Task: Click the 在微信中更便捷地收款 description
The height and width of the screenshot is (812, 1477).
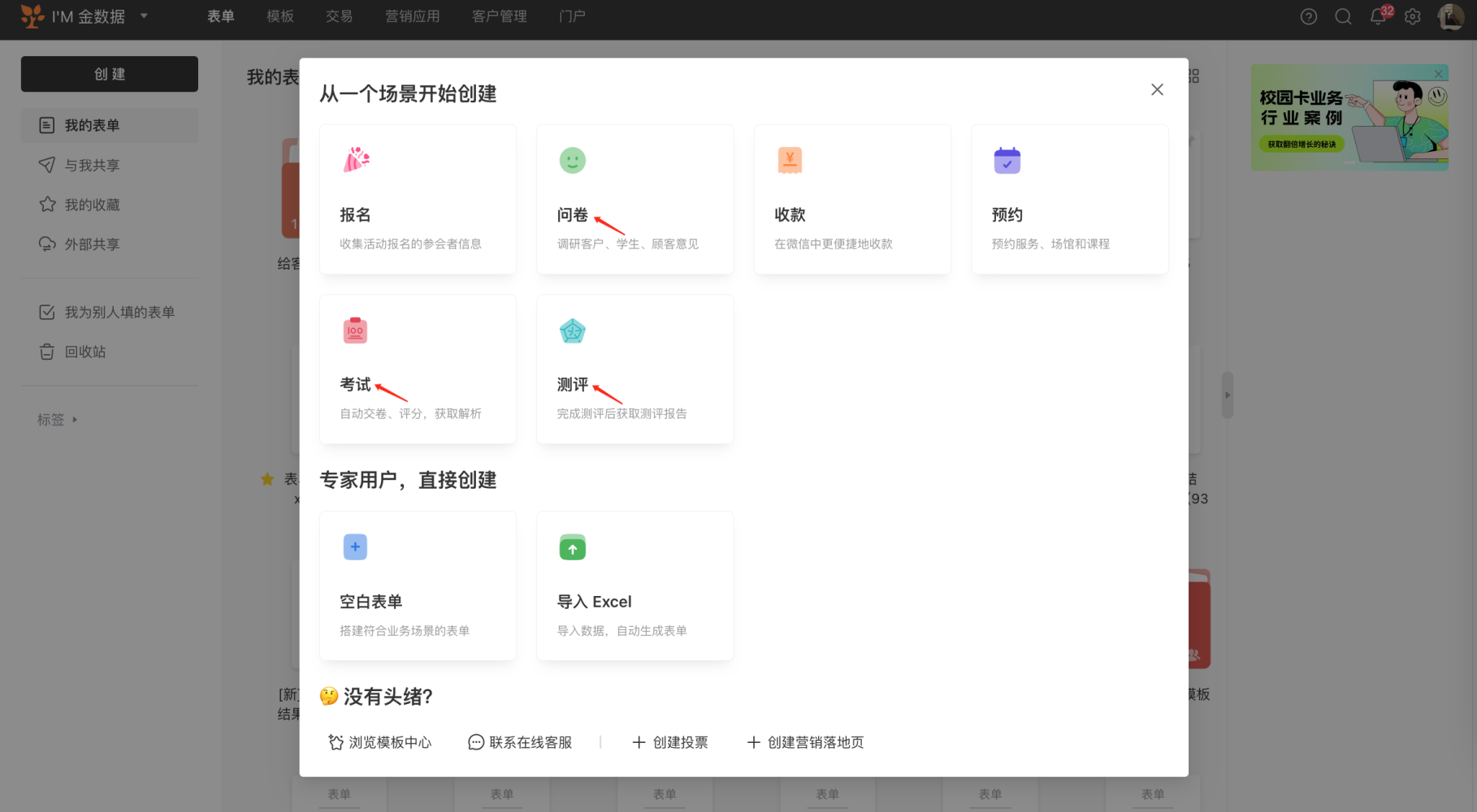Action: tap(834, 244)
